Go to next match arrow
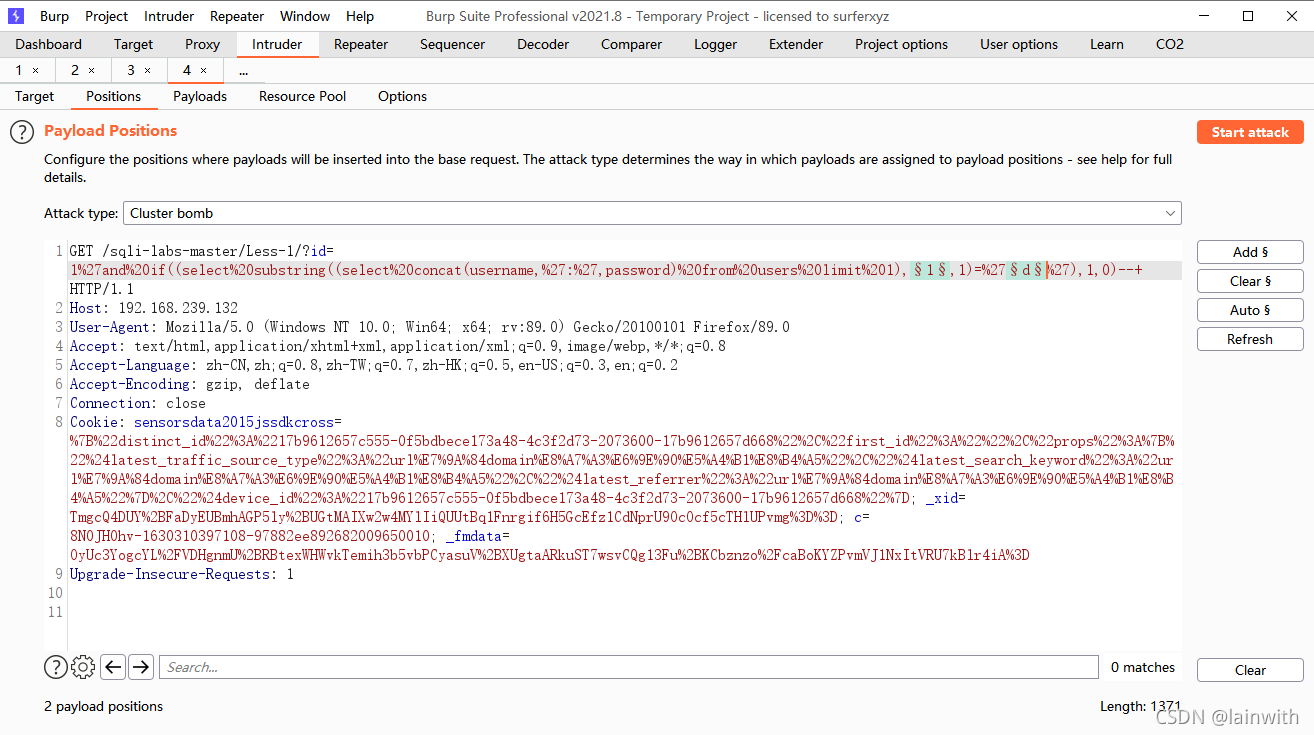Image resolution: width=1314 pixels, height=735 pixels. pyautogui.click(x=141, y=667)
